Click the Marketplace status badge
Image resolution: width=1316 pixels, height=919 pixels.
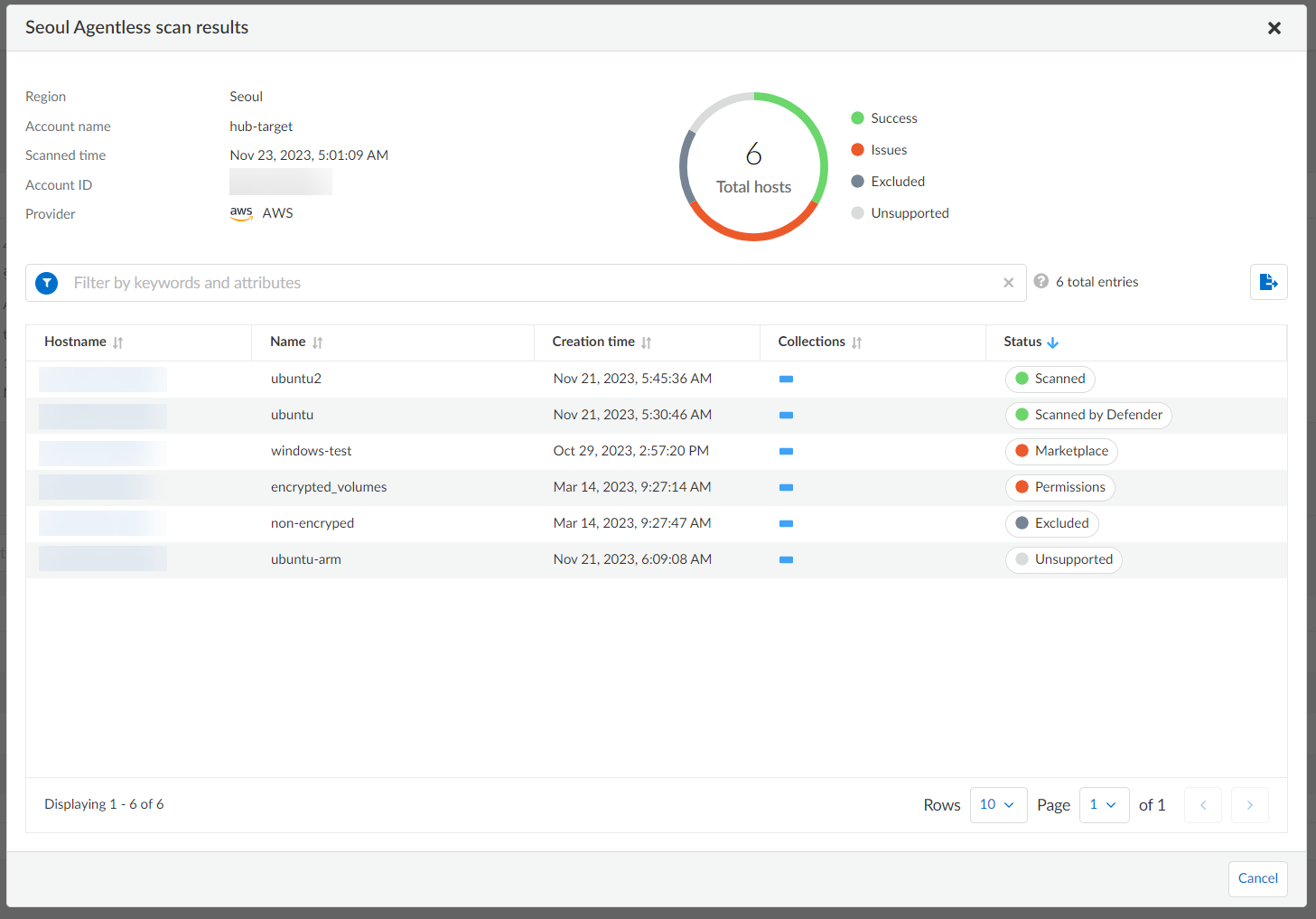pos(1061,451)
